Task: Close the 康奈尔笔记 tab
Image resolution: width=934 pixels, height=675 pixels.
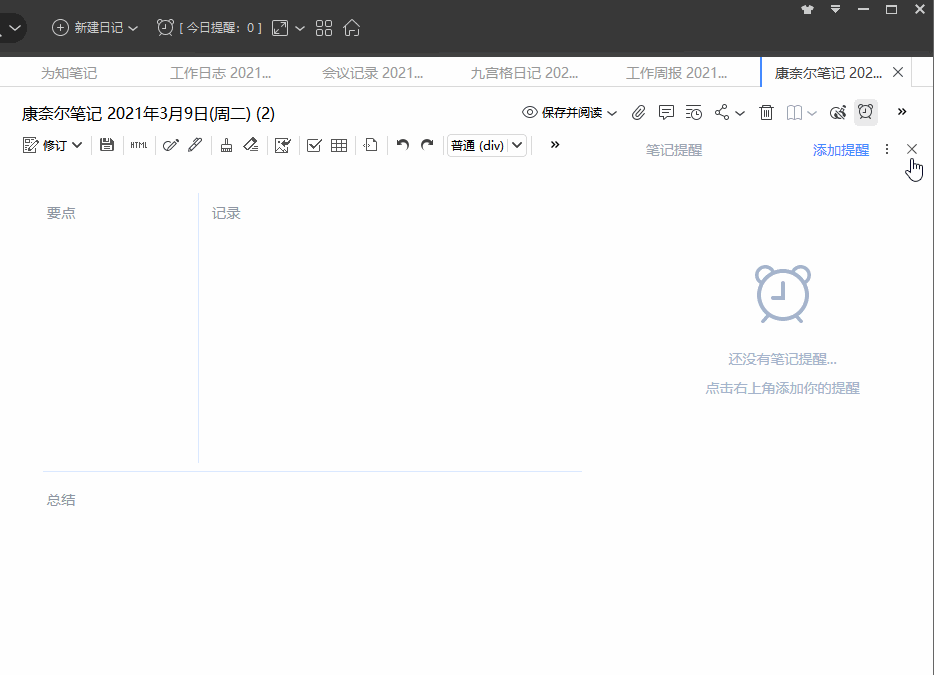Action: (898, 72)
